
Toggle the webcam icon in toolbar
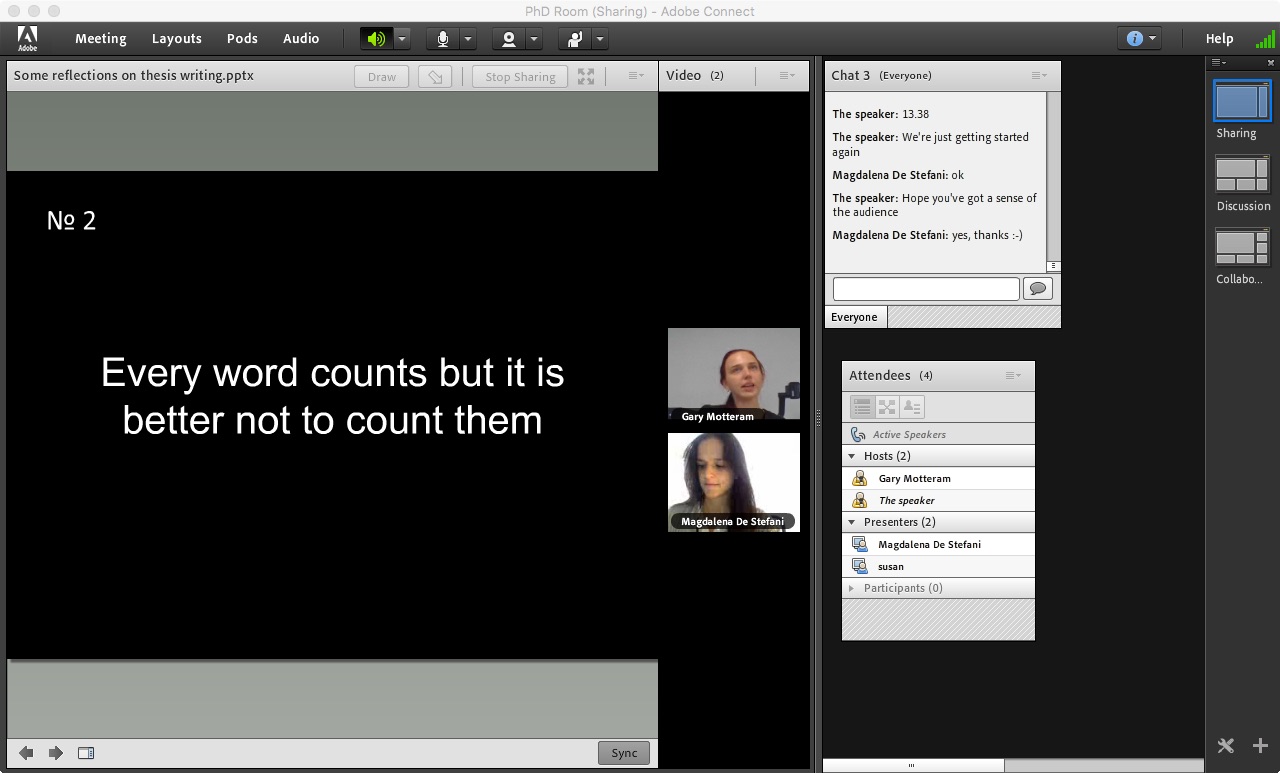509,39
